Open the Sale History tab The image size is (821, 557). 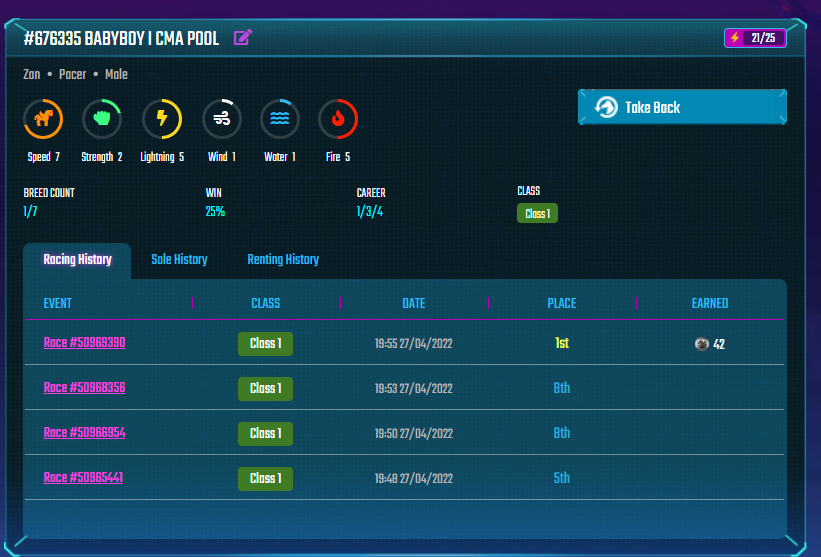(x=179, y=260)
